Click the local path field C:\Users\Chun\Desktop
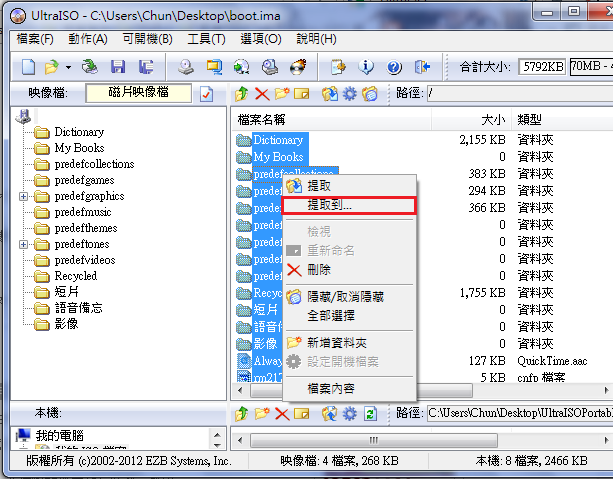This screenshot has width=613, height=479. coord(520,413)
